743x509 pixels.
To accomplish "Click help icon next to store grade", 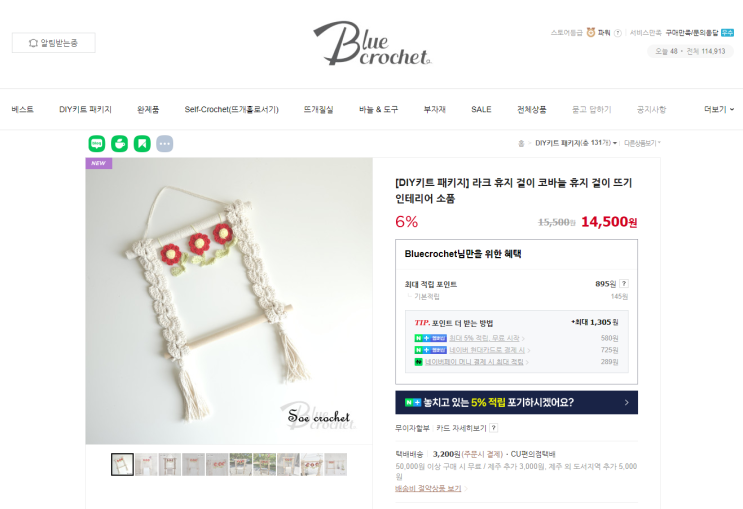I will tap(617, 33).
